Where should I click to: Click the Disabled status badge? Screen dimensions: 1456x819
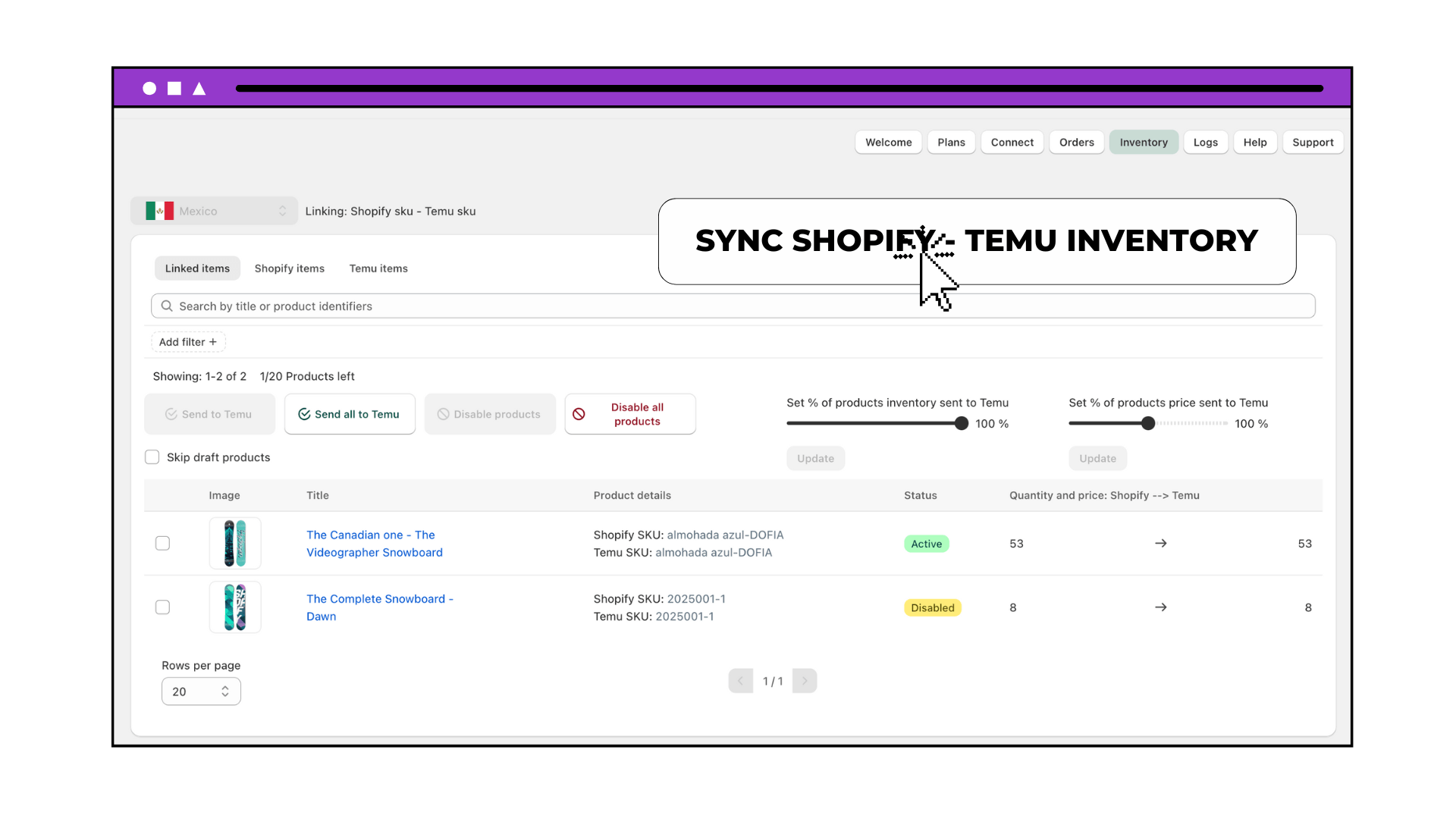tap(933, 607)
